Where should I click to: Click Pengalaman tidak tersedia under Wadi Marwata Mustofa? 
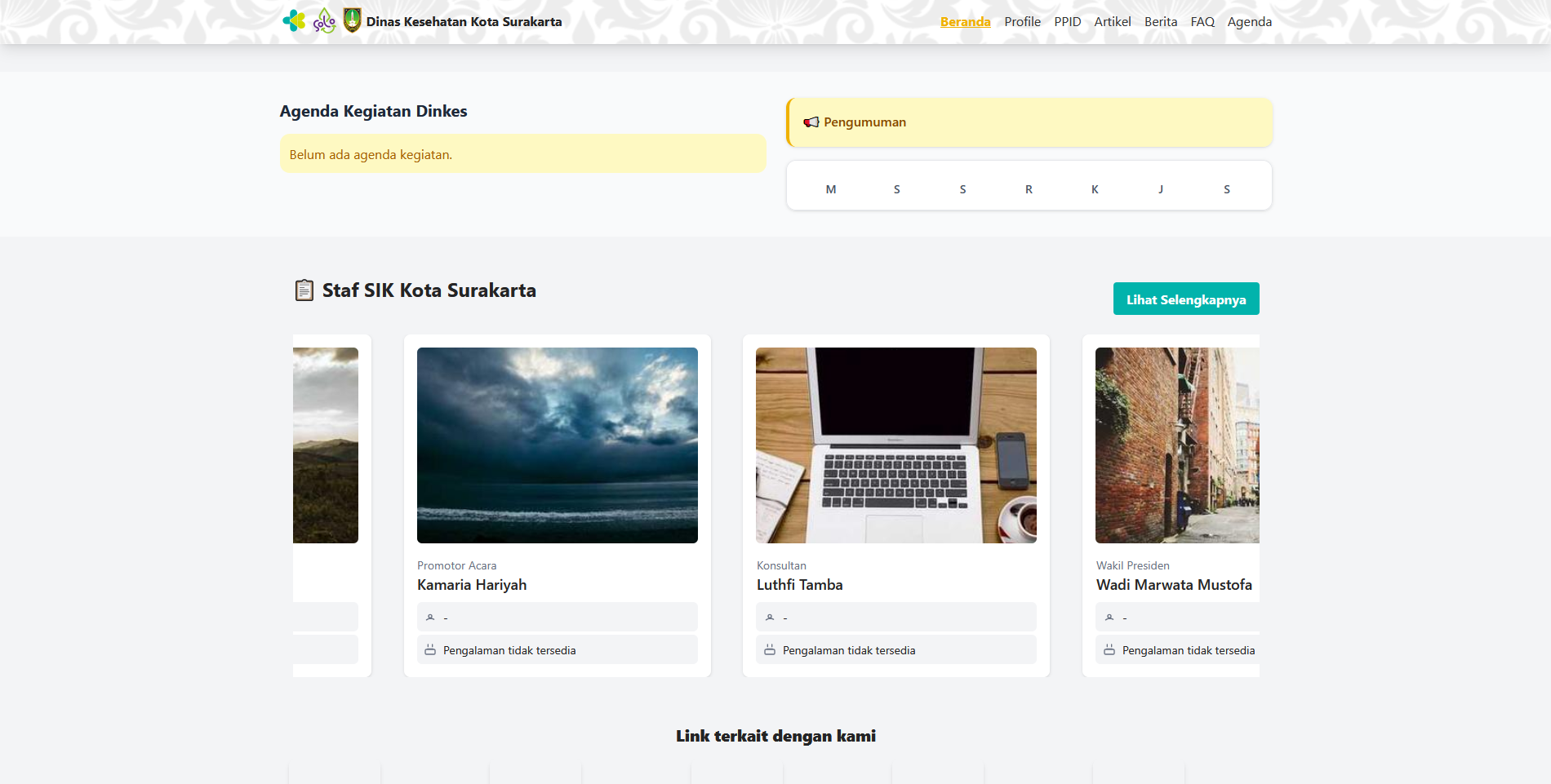pyautogui.click(x=1189, y=650)
